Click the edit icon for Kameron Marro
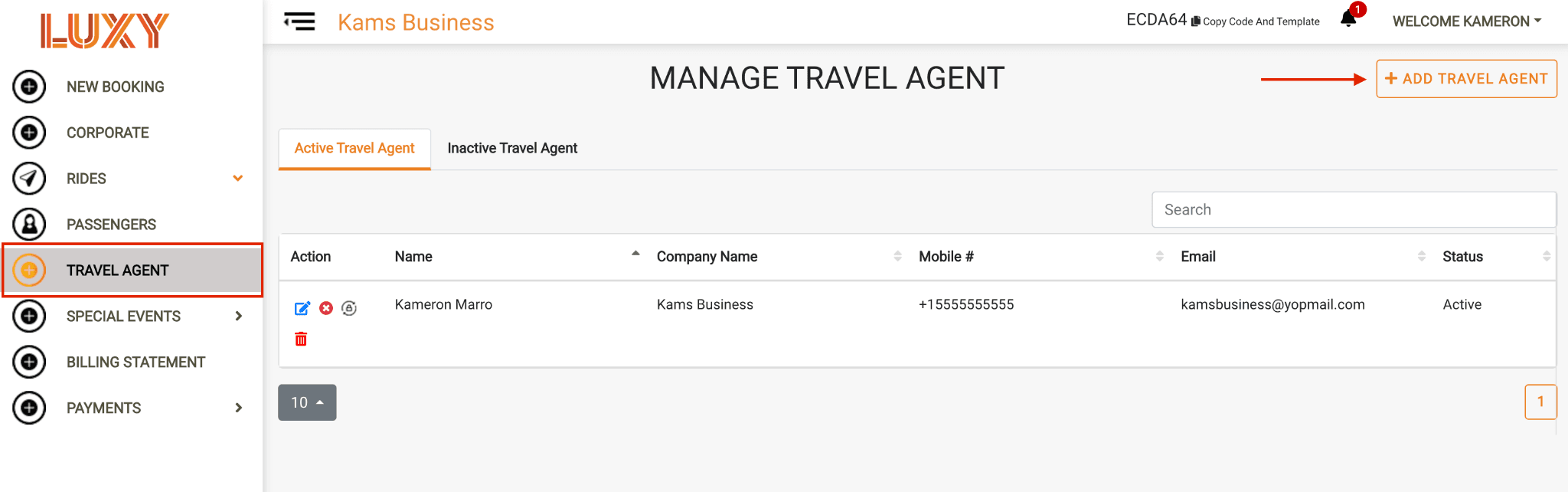Screen dimensions: 1568x492 click(x=302, y=308)
